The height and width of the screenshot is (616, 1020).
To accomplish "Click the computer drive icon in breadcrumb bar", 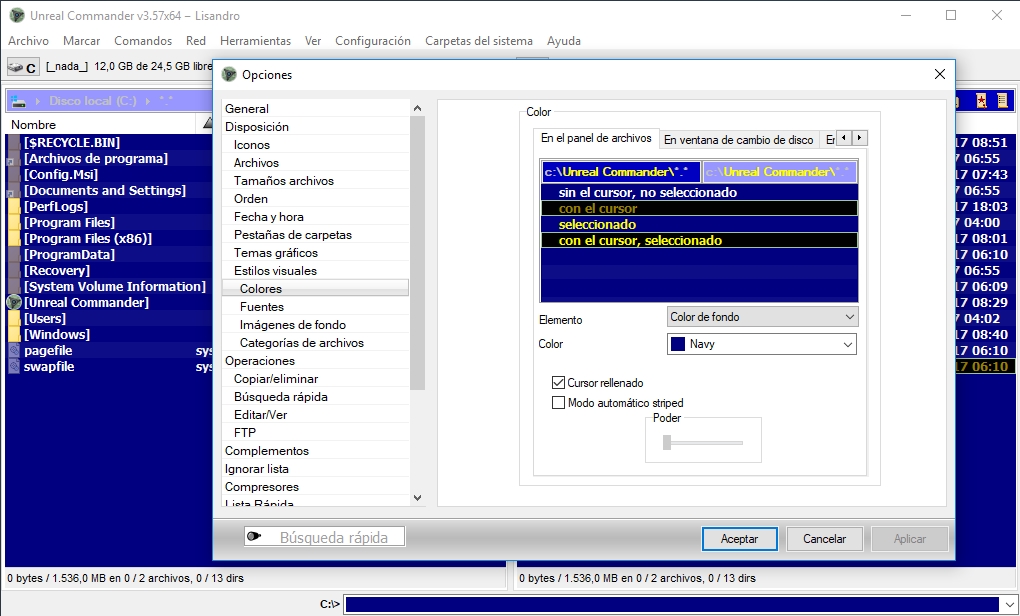I will coord(18,101).
